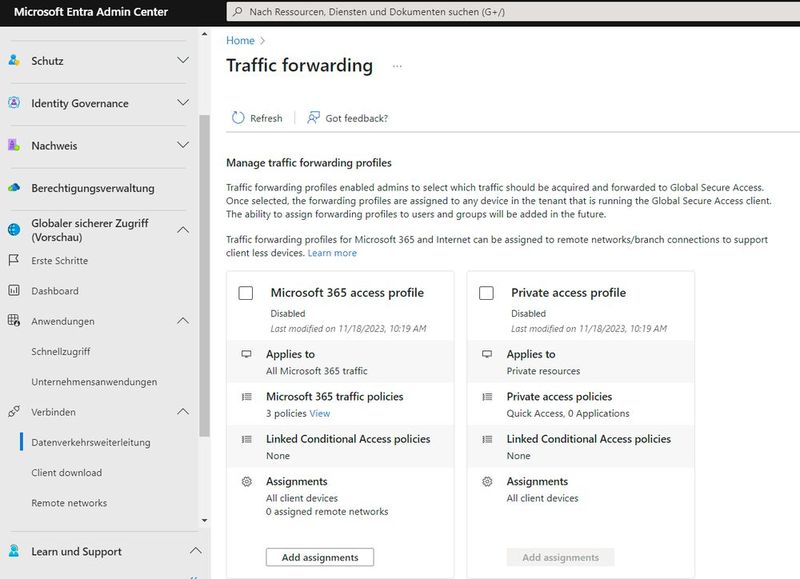
Task: Click the Berechtigungsverwaltung cloud icon
Action: tap(12, 187)
